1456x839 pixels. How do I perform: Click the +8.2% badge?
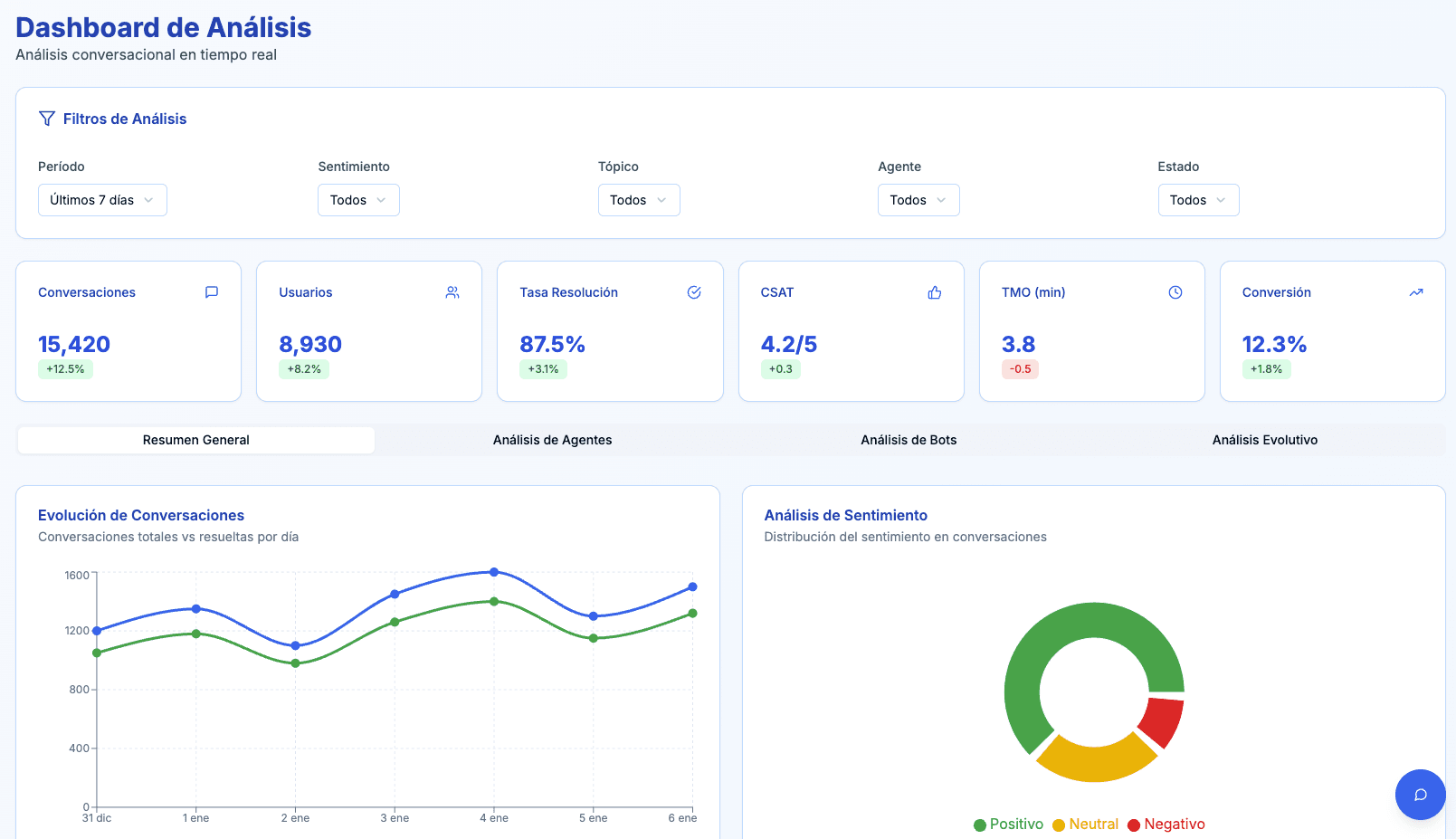(x=304, y=369)
